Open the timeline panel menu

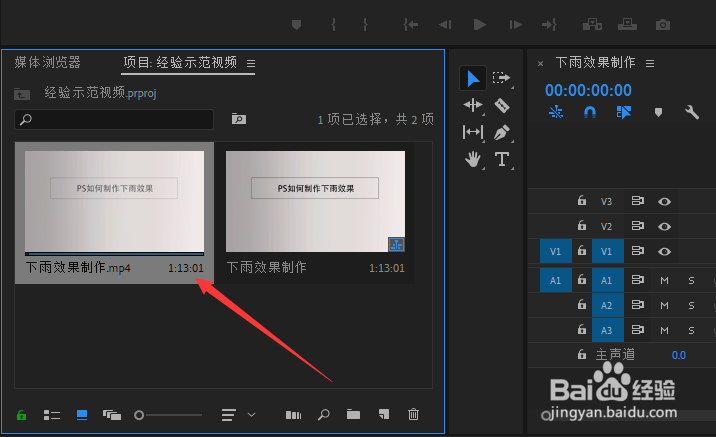pyautogui.click(x=650, y=63)
